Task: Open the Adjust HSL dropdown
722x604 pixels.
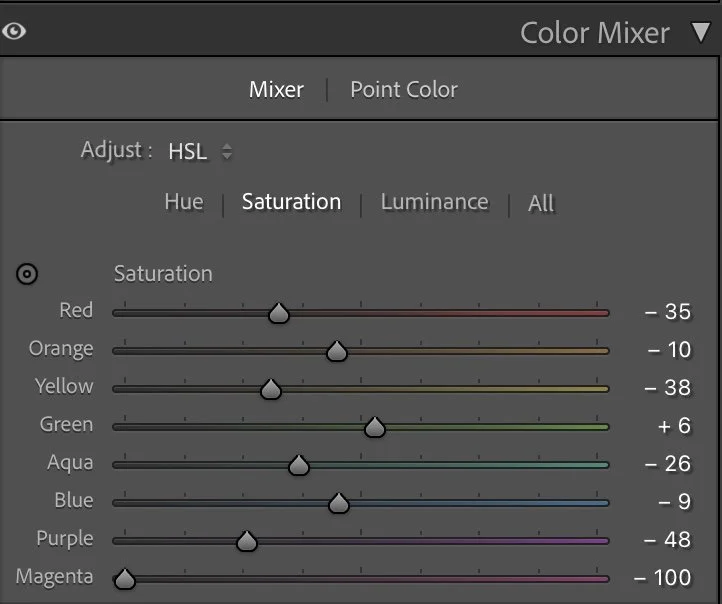Action: pyautogui.click(x=200, y=151)
